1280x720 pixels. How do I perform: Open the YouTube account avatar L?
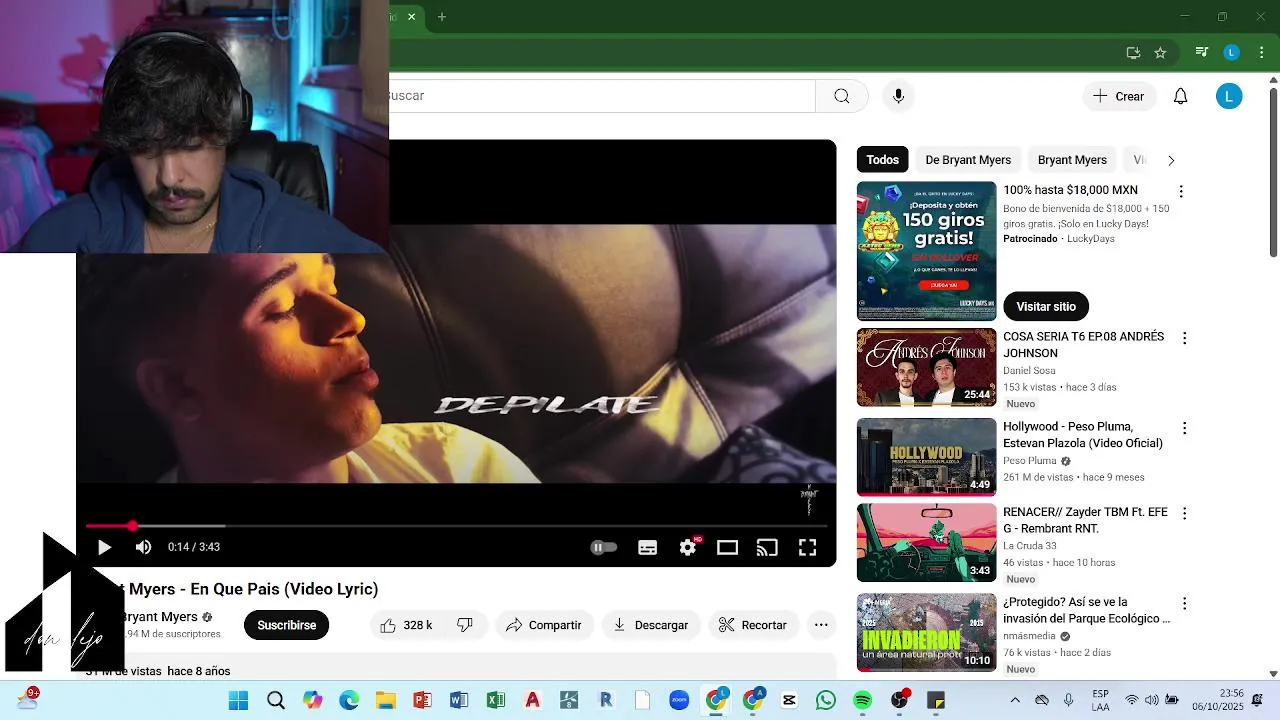(1229, 96)
